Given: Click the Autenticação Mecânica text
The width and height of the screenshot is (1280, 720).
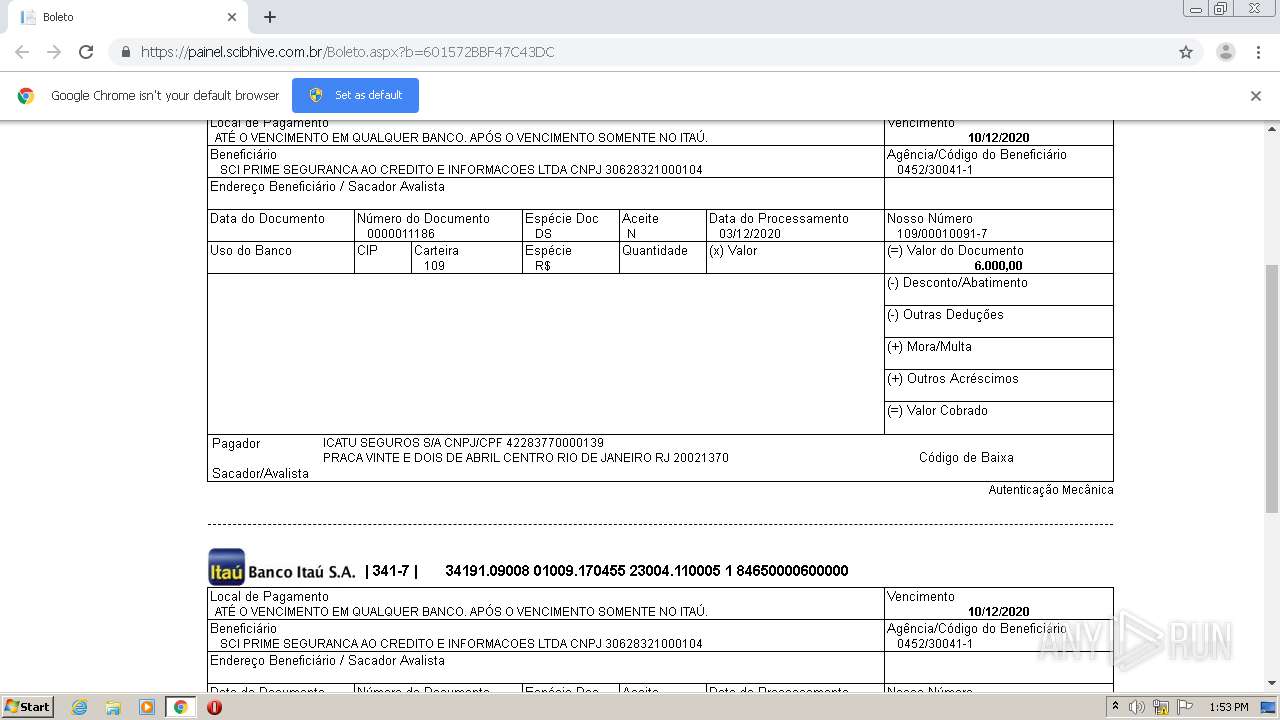Looking at the screenshot, I should point(1050,490).
